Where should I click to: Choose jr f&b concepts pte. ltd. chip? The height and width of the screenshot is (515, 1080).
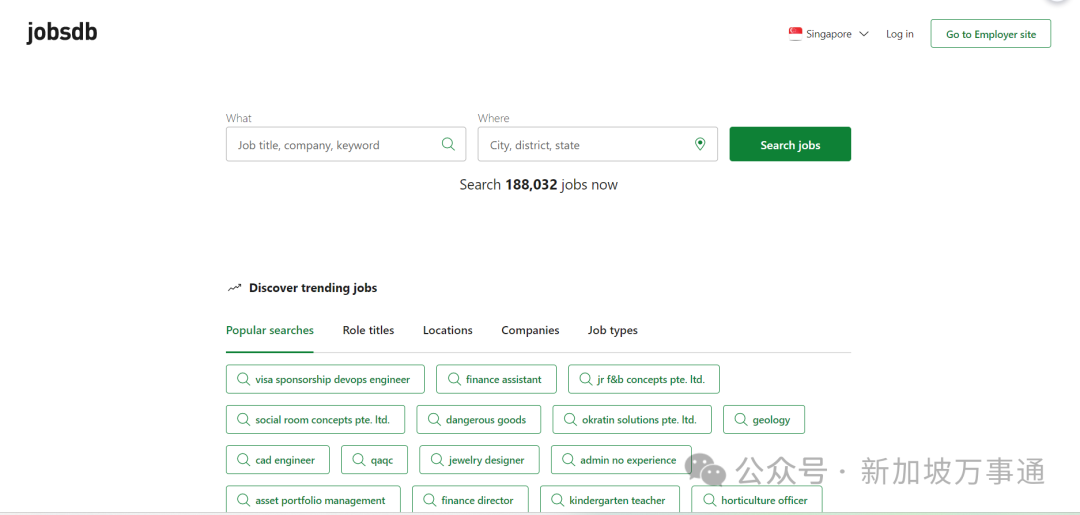(644, 379)
